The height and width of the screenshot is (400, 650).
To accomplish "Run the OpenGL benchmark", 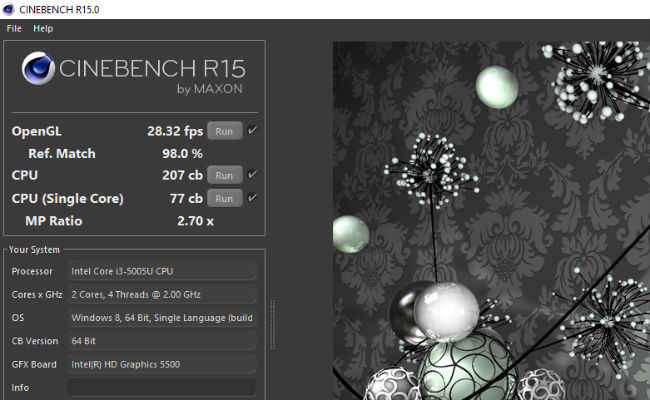I will tap(225, 131).
